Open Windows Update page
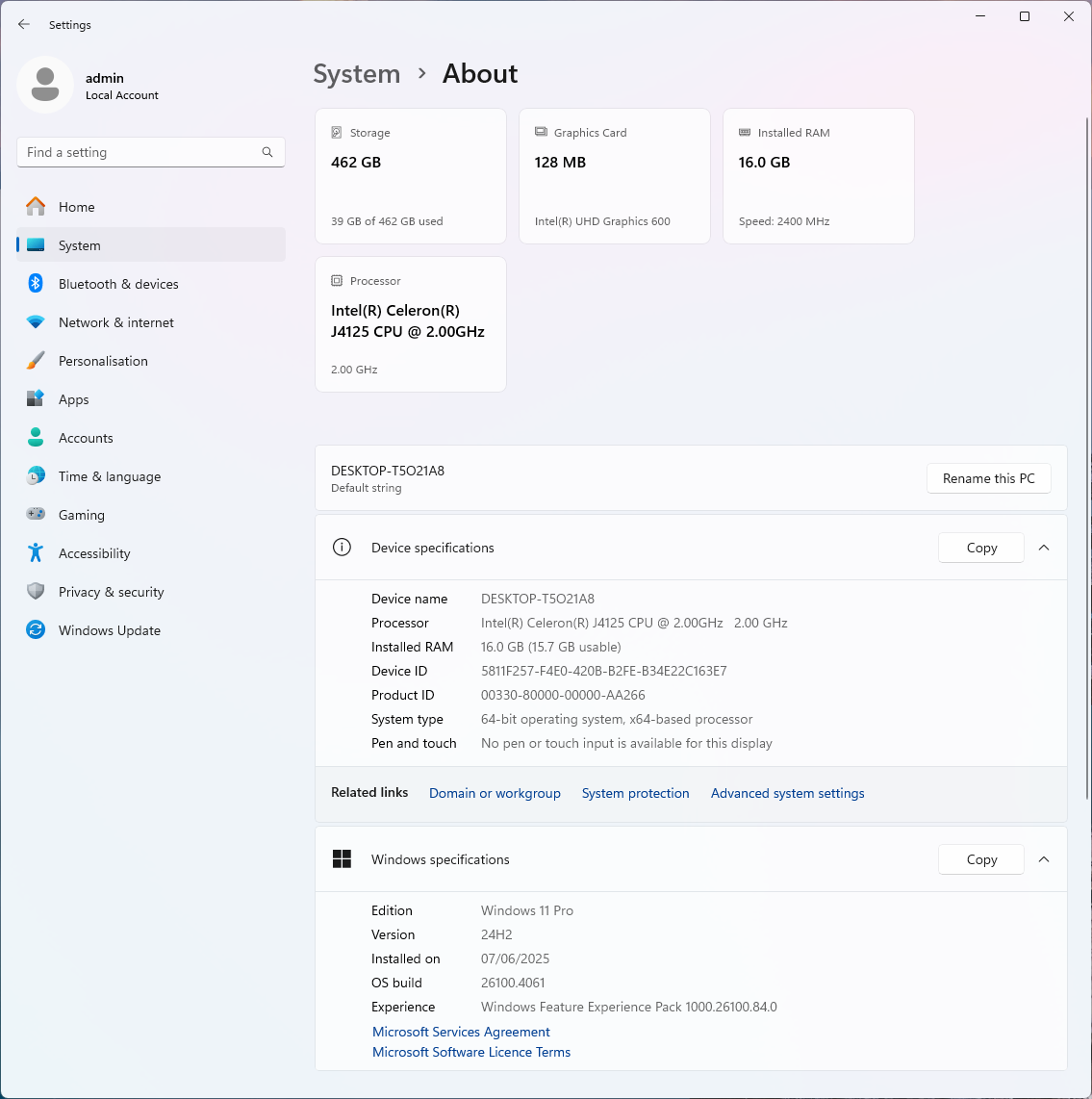 tap(151, 629)
